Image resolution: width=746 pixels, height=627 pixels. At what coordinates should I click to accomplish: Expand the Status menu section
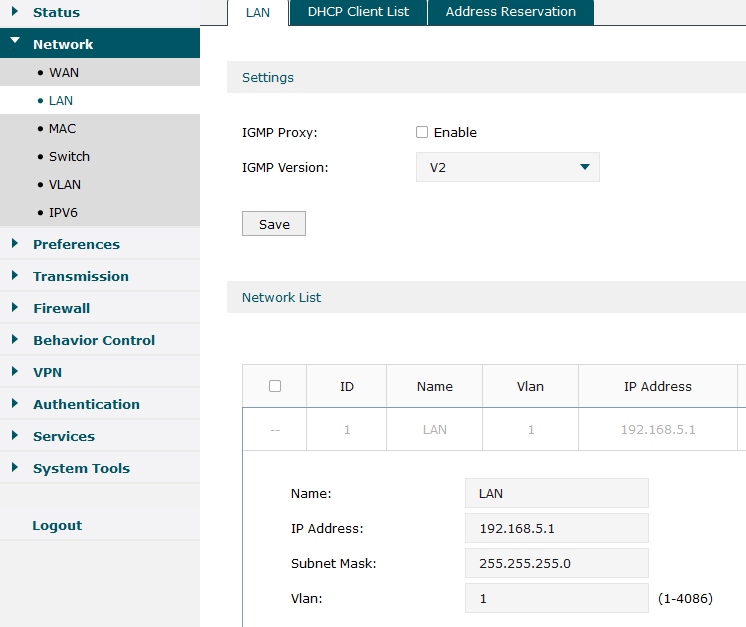pos(56,12)
